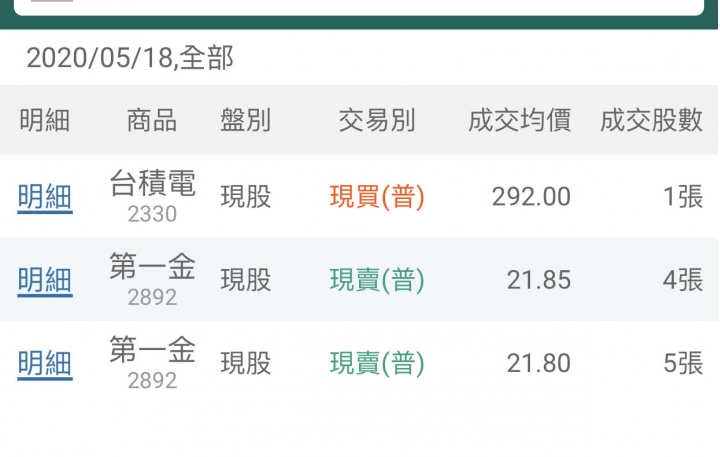This screenshot has width=720, height=457.
Task: Click the 成交股數 column header
Action: click(652, 120)
